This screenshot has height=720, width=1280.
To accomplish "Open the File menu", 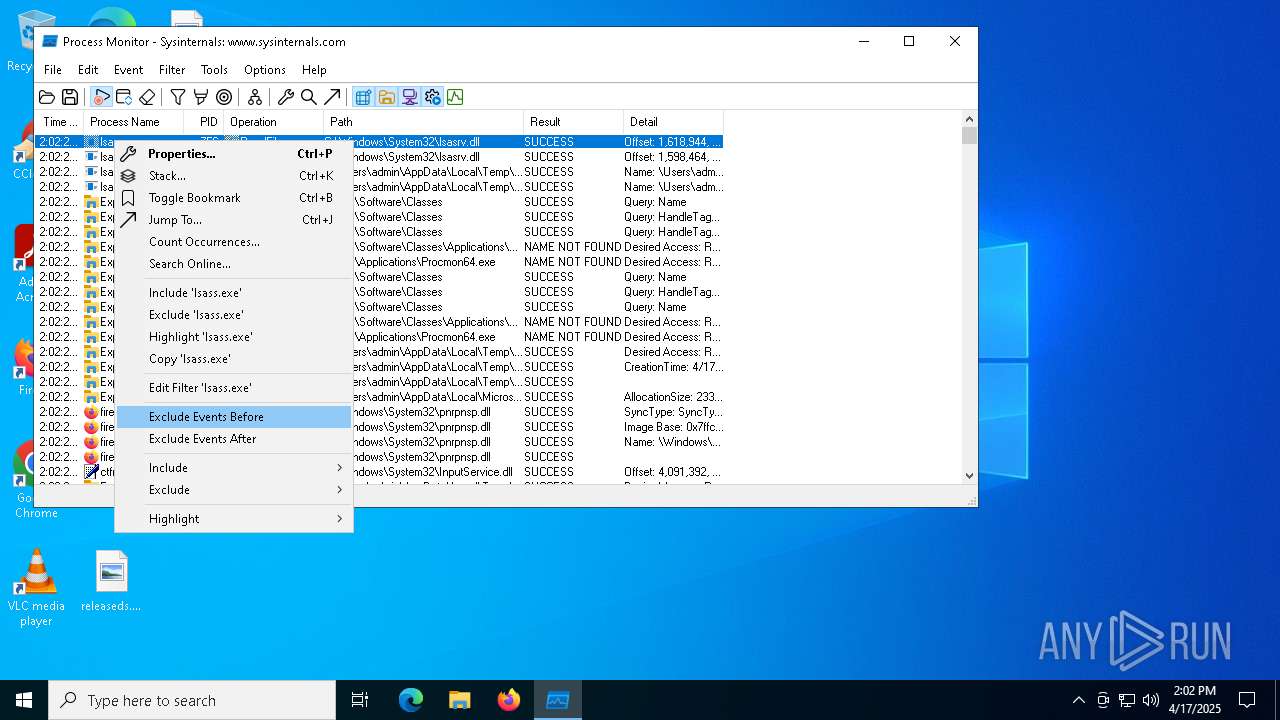I will point(53,70).
